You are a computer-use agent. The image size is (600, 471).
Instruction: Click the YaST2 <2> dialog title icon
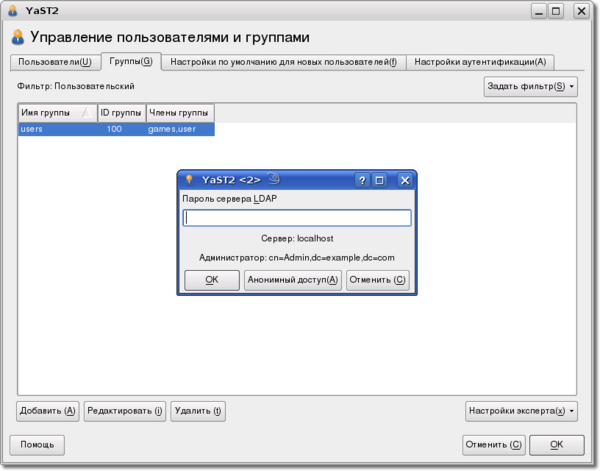(188, 180)
